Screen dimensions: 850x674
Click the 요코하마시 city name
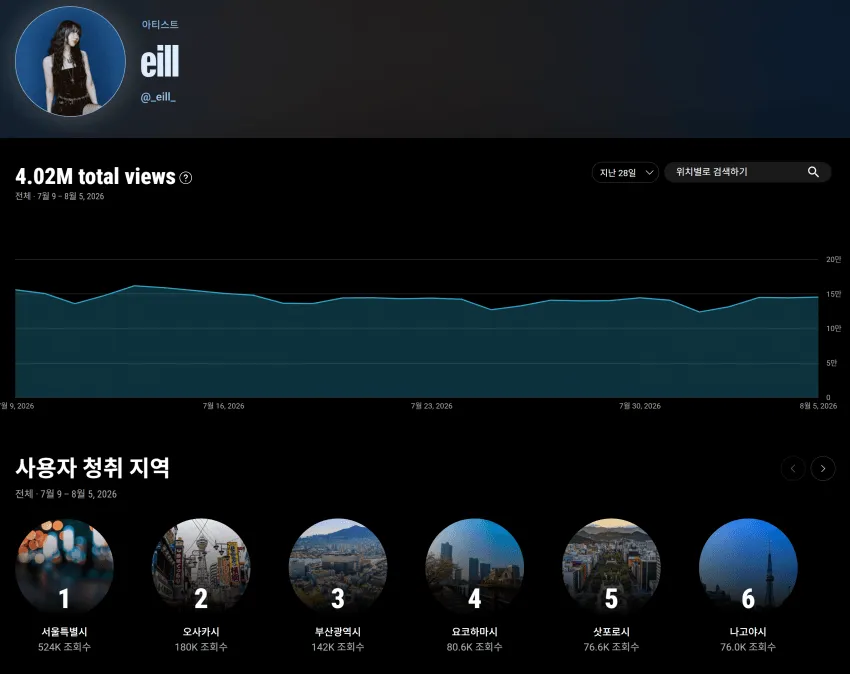(x=475, y=632)
